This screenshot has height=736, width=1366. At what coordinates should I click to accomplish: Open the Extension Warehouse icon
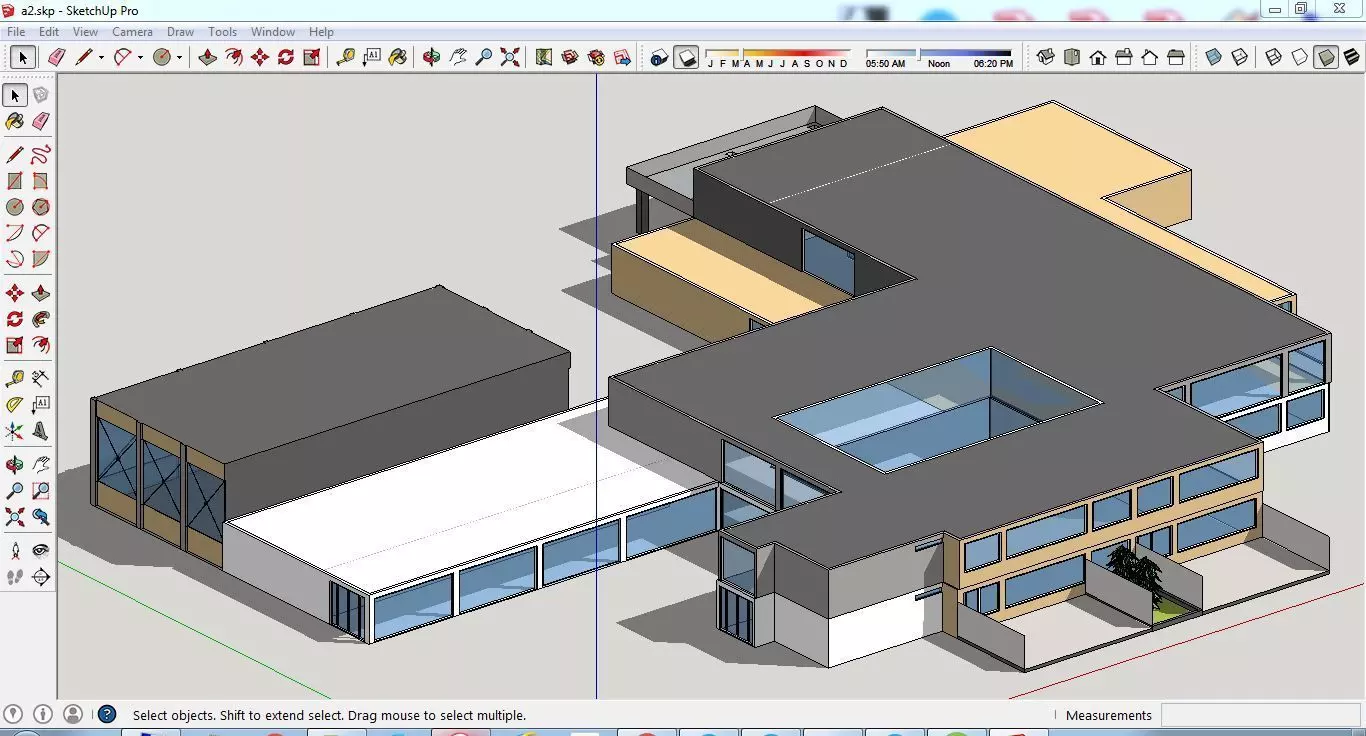tap(596, 57)
